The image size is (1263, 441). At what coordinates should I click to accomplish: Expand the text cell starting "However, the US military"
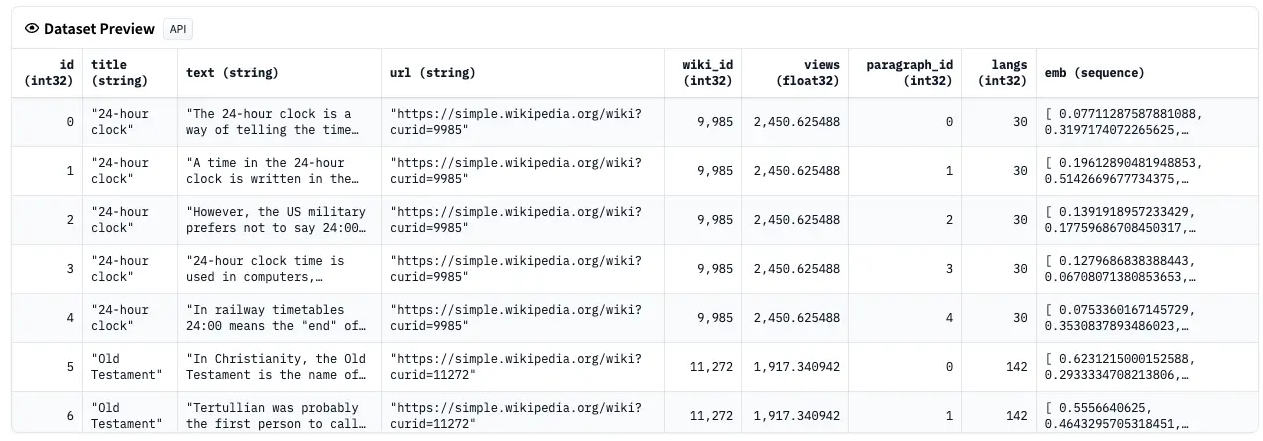[x=276, y=220]
